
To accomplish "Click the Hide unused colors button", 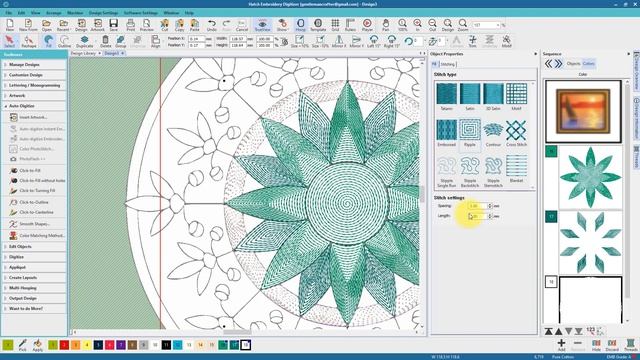I will click(x=596, y=344).
